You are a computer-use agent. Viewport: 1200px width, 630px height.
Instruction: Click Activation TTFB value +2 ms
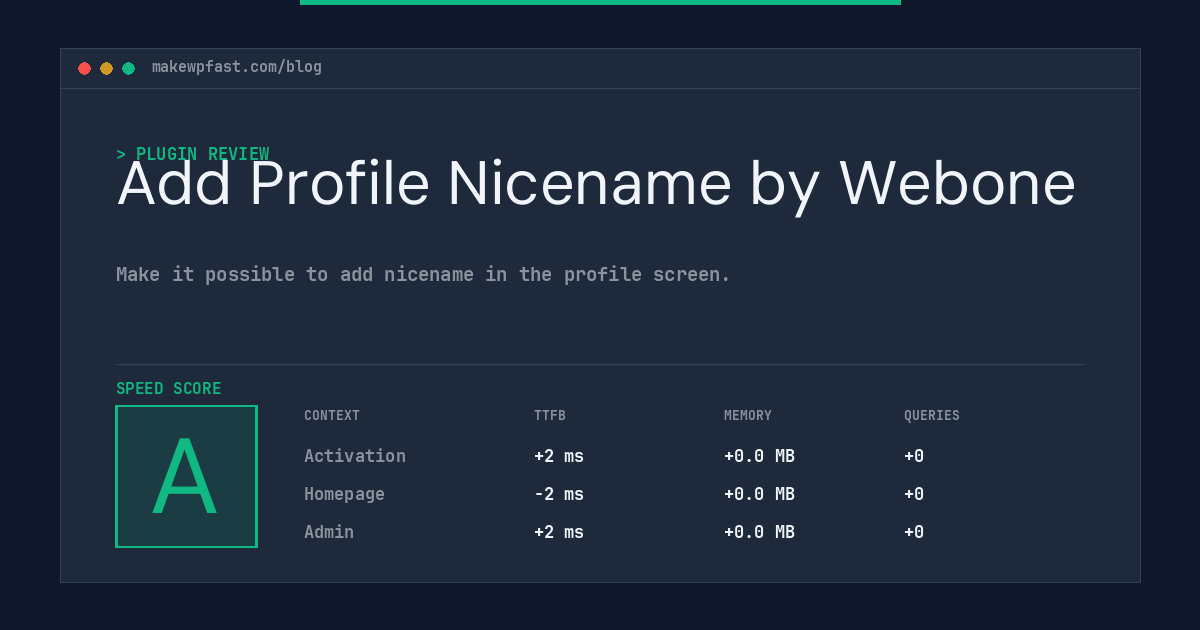click(x=559, y=456)
